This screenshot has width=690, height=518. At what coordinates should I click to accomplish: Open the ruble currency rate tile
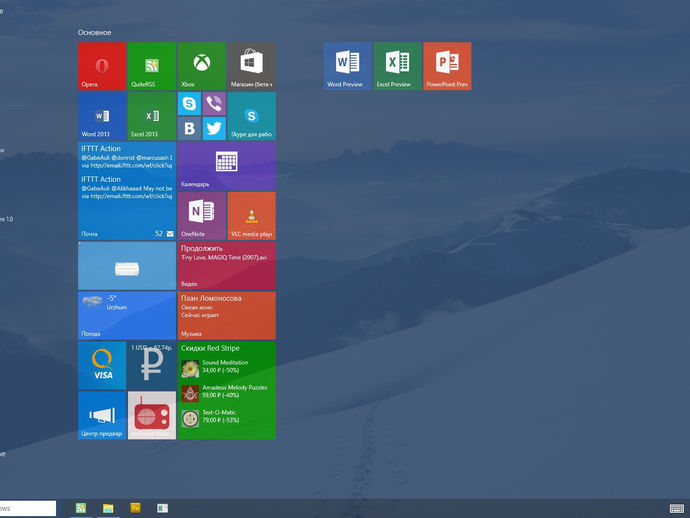point(152,365)
